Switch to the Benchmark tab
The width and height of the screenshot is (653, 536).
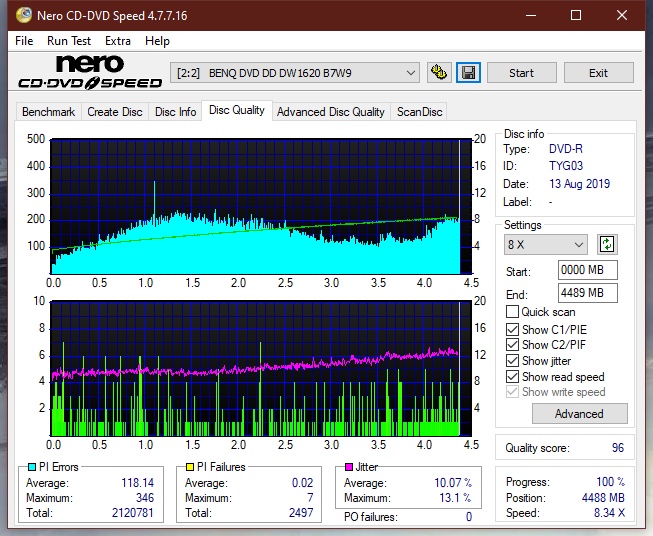tap(49, 112)
